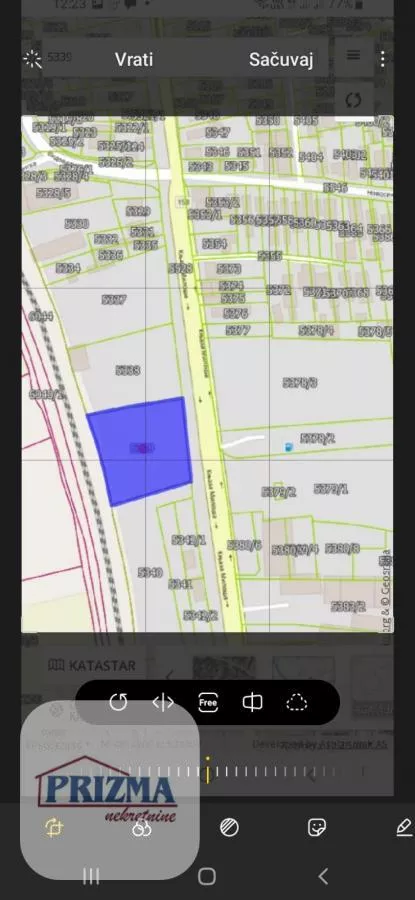Tap the straighten angle ruler slider
Image resolution: width=415 pixels, height=900 pixels.
click(207, 770)
